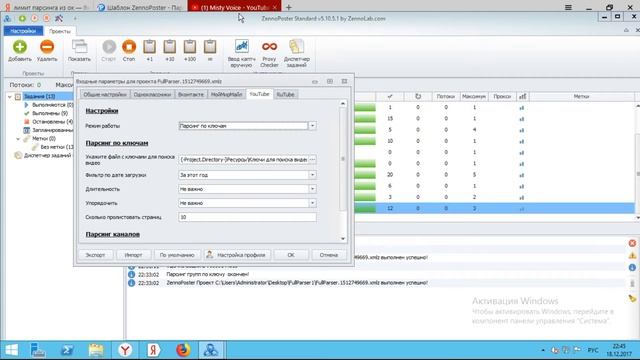
Task: Open new browser tab with plus
Action: [x=289, y=7]
